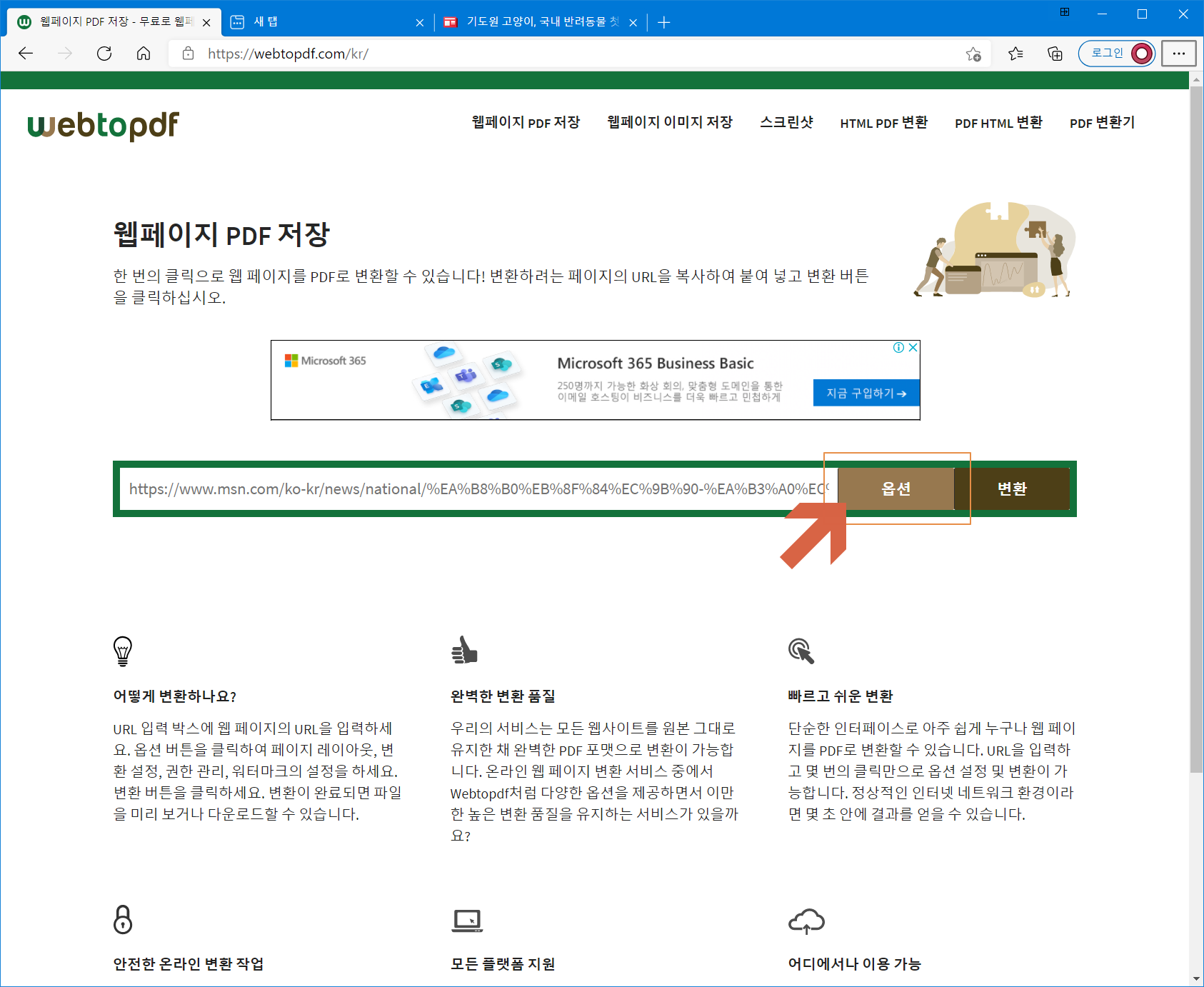Click the puzzle illustration image
1204x987 pixels.
click(995, 250)
